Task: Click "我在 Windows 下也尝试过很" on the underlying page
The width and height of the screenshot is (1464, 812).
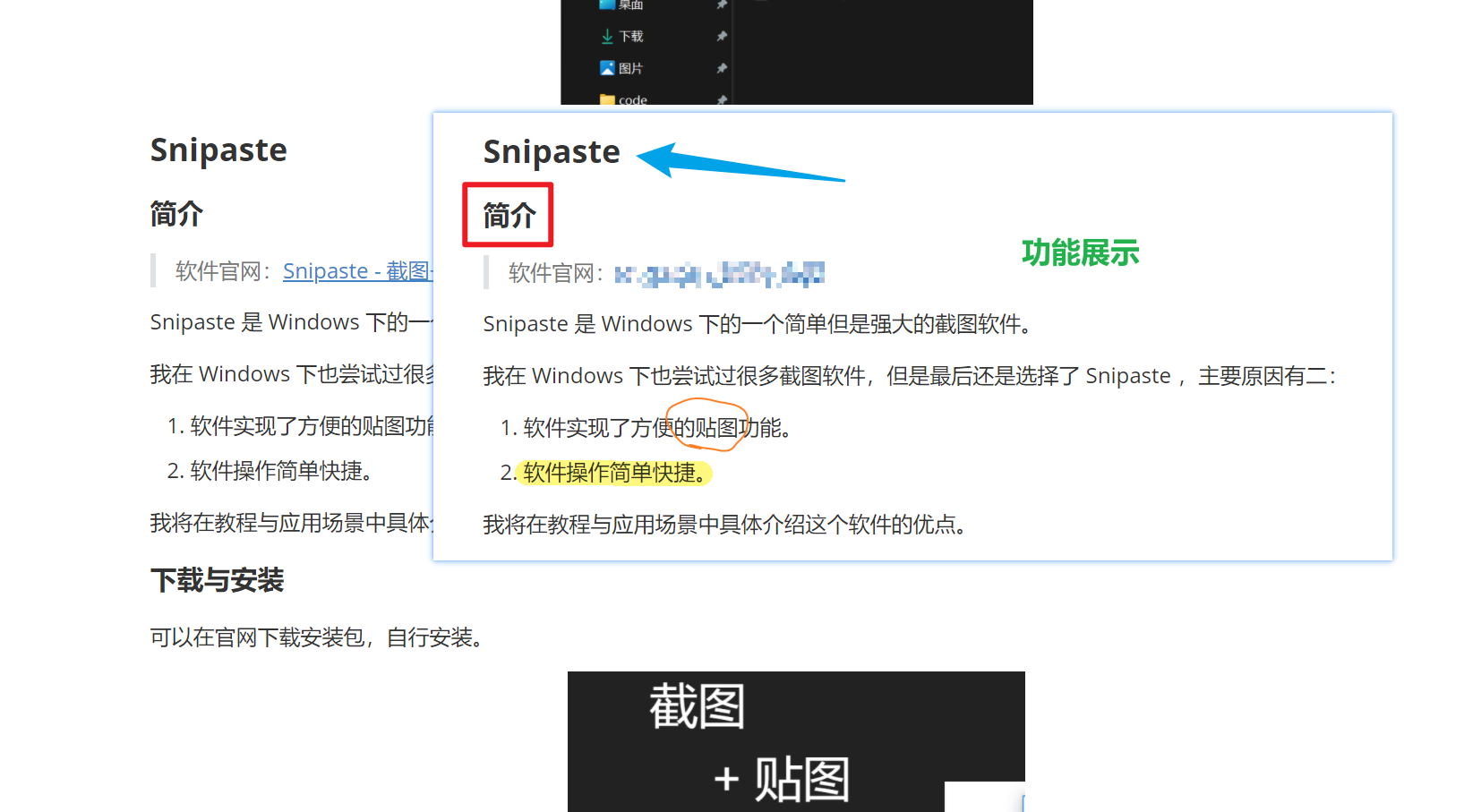Action: (292, 374)
